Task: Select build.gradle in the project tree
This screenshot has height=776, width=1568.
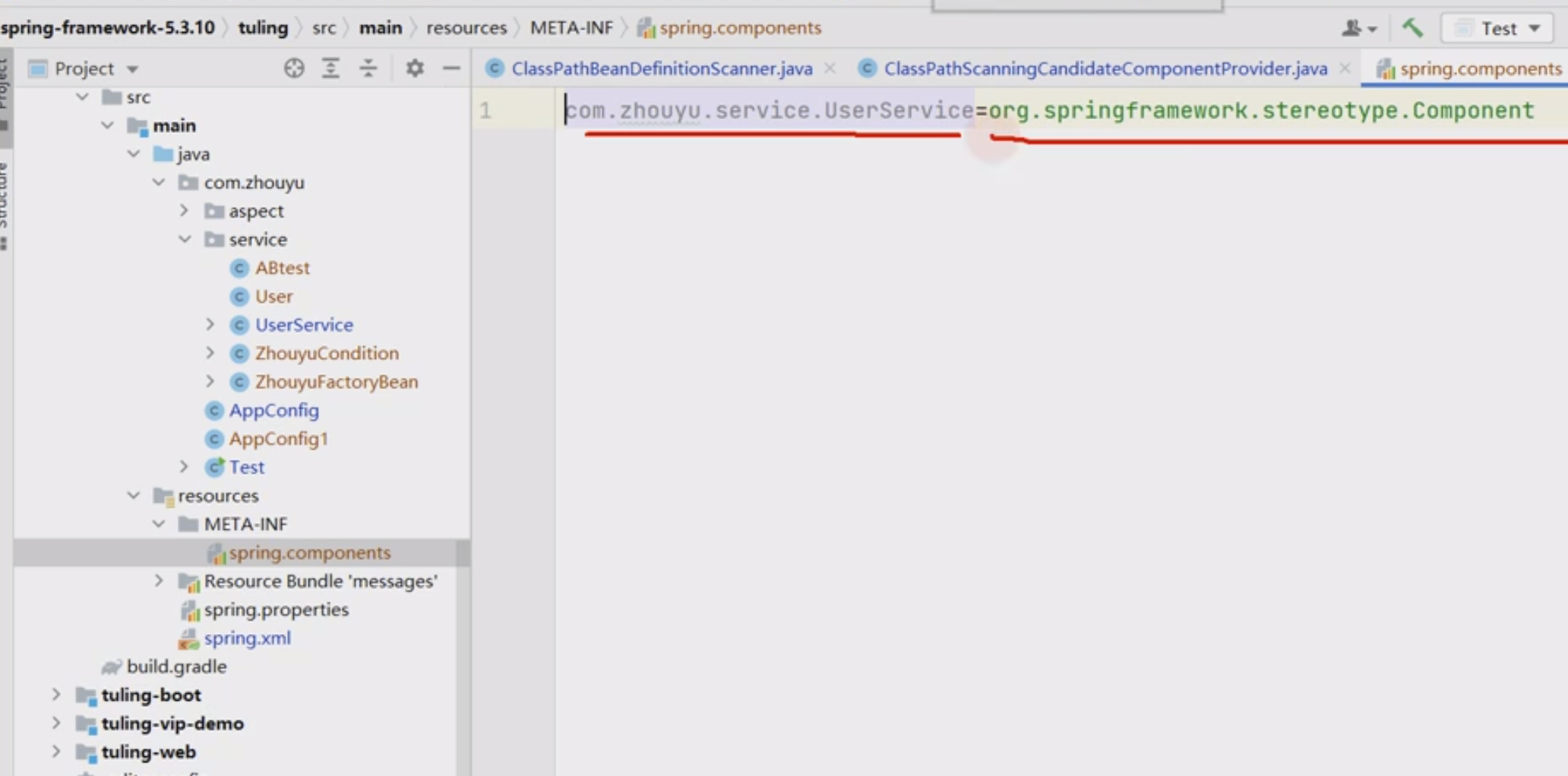Action: click(x=176, y=667)
